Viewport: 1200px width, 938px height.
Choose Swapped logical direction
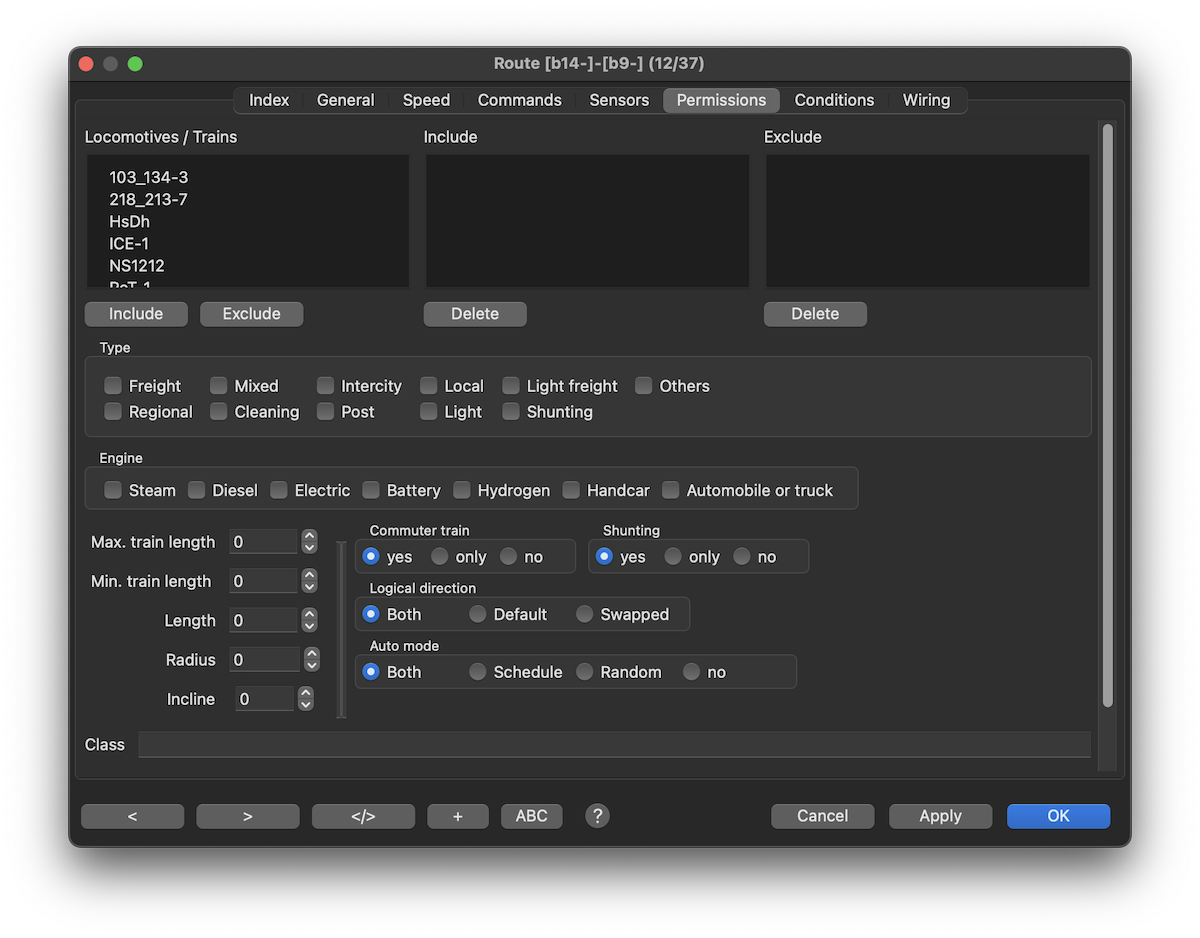point(584,614)
